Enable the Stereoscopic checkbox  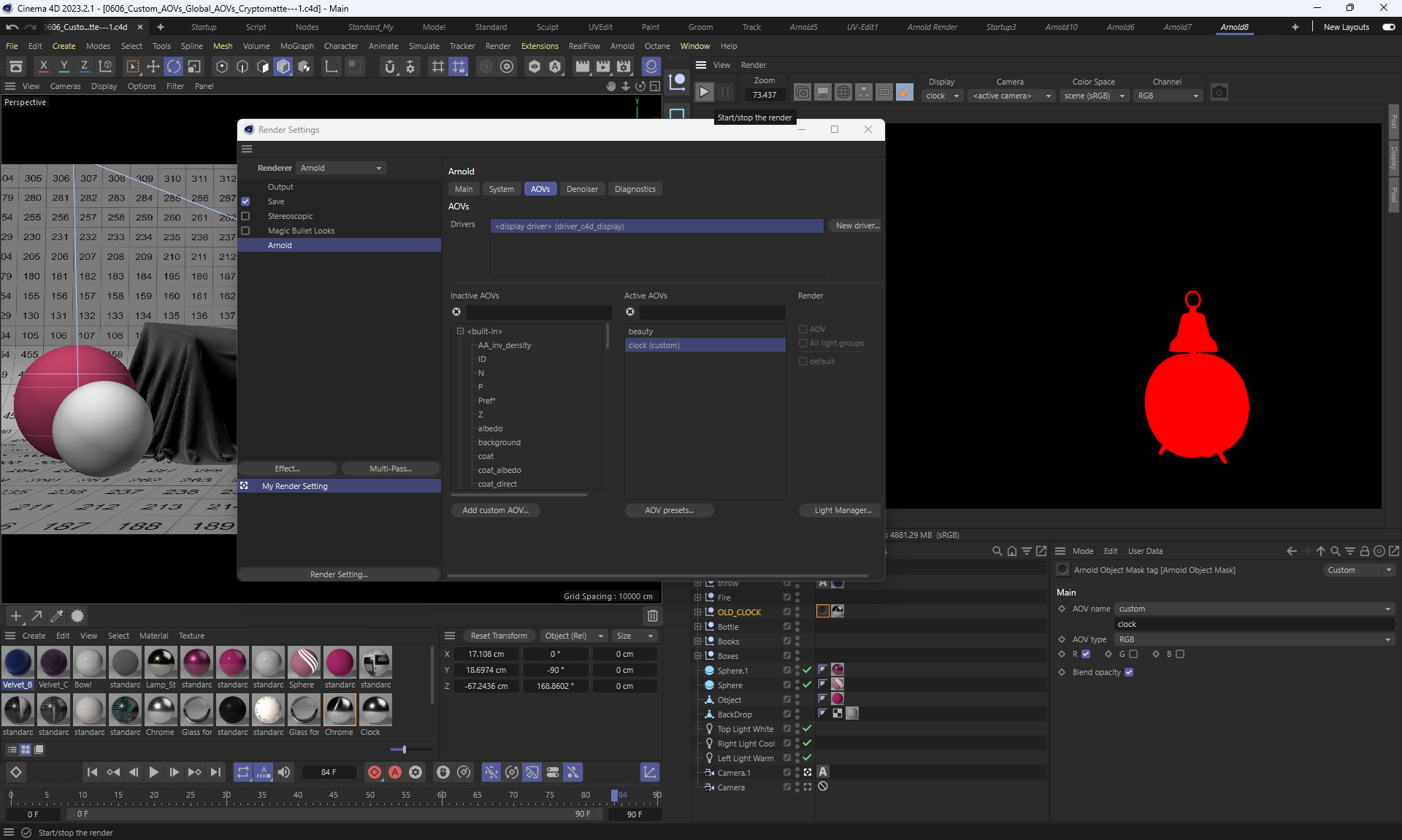(245, 216)
